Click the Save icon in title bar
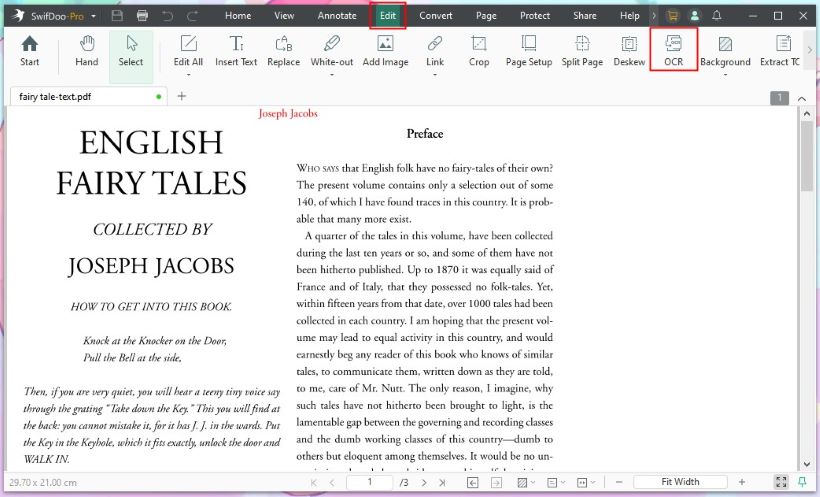The image size is (820, 497). coord(117,16)
